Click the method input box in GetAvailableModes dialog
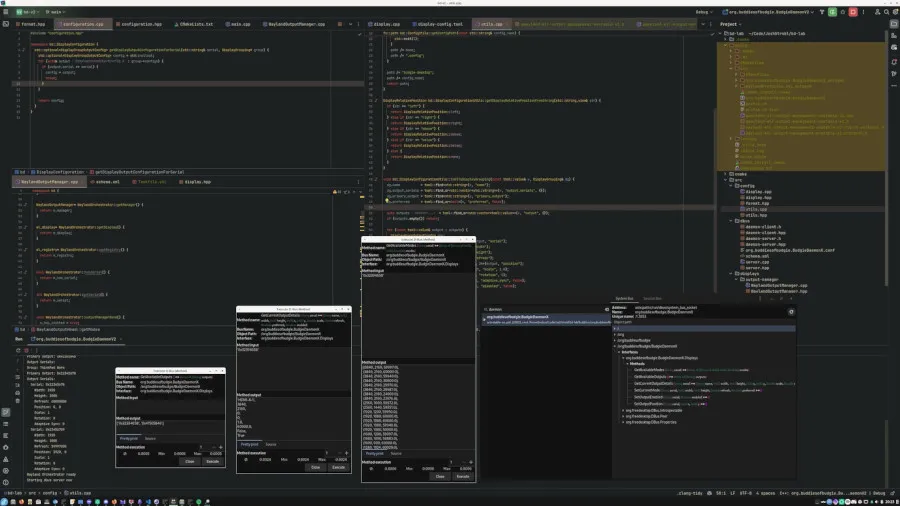Image resolution: width=900 pixels, height=506 pixels. (418, 316)
